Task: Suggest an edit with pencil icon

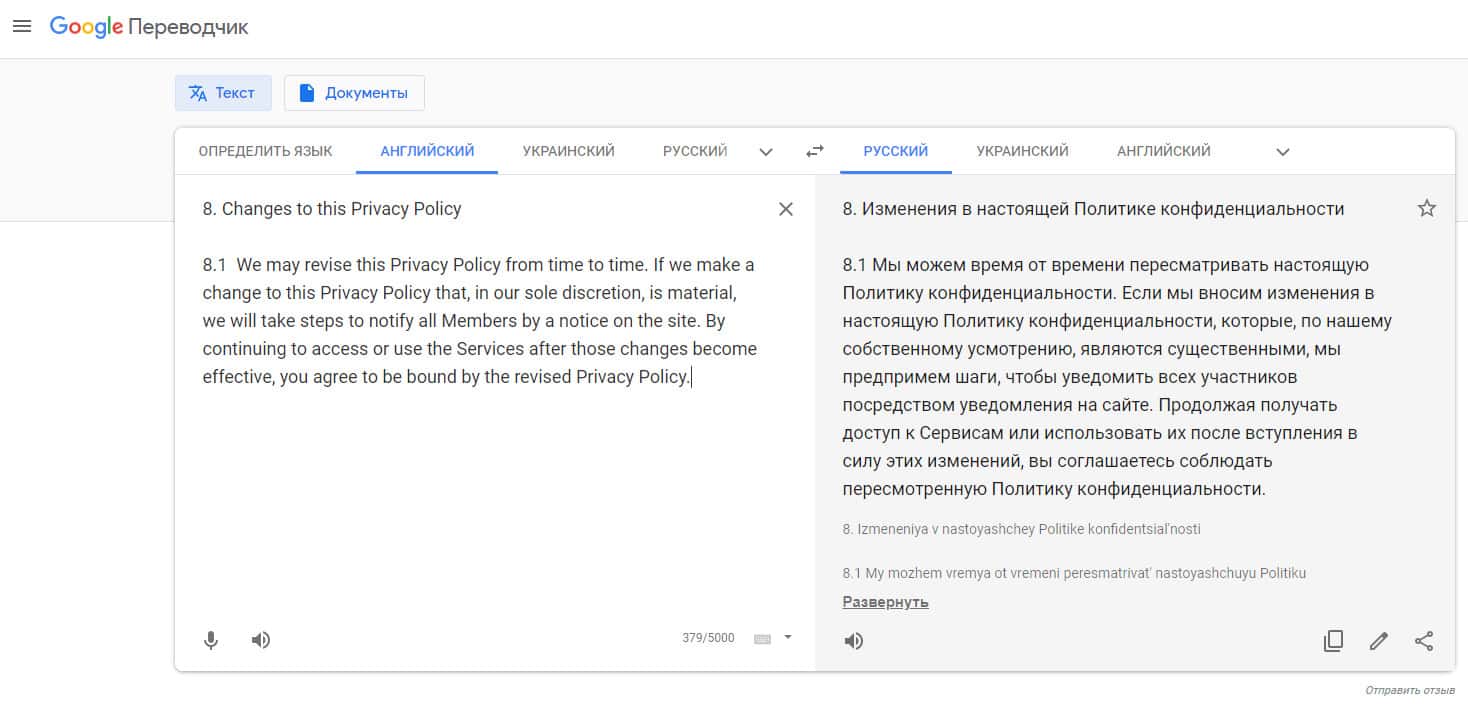Action: click(x=1379, y=641)
